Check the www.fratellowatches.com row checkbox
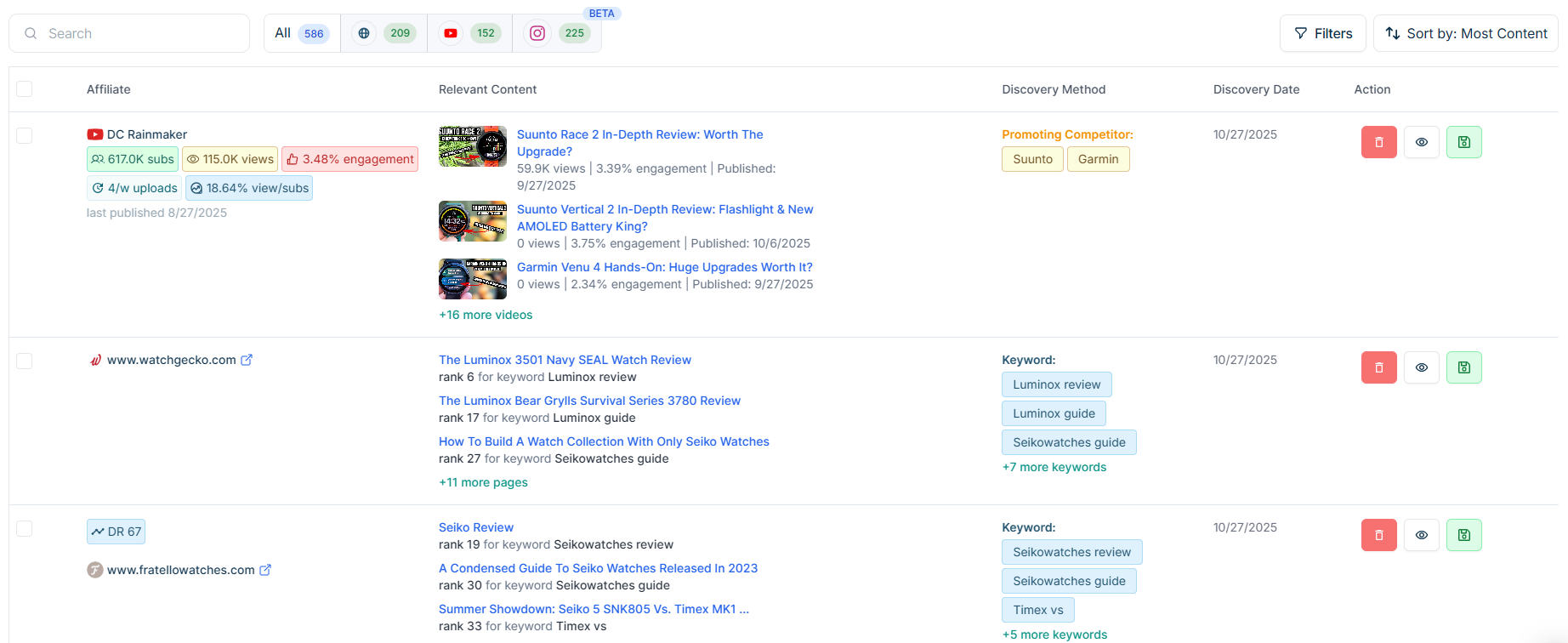The height and width of the screenshot is (643, 1568). [x=25, y=528]
